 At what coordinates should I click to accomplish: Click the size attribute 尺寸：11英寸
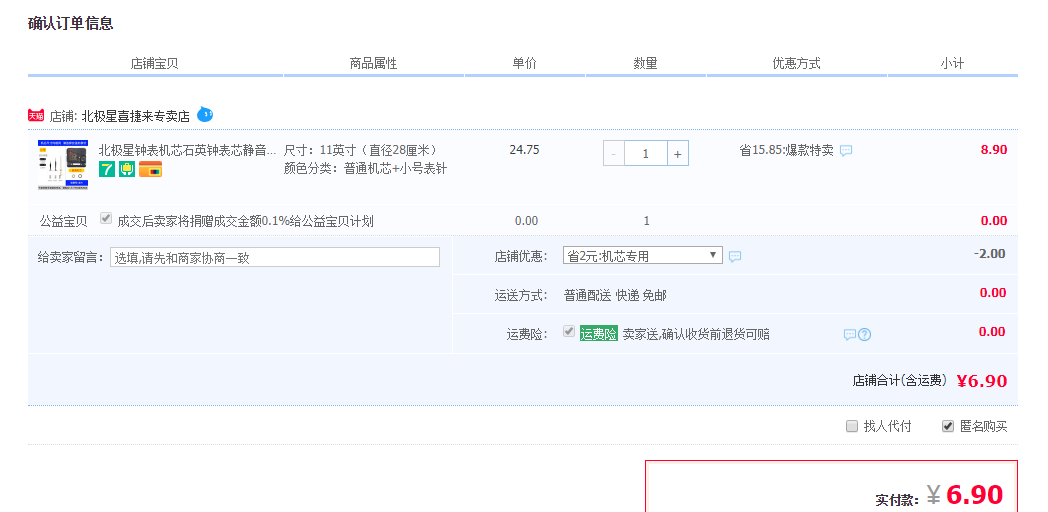[362, 150]
